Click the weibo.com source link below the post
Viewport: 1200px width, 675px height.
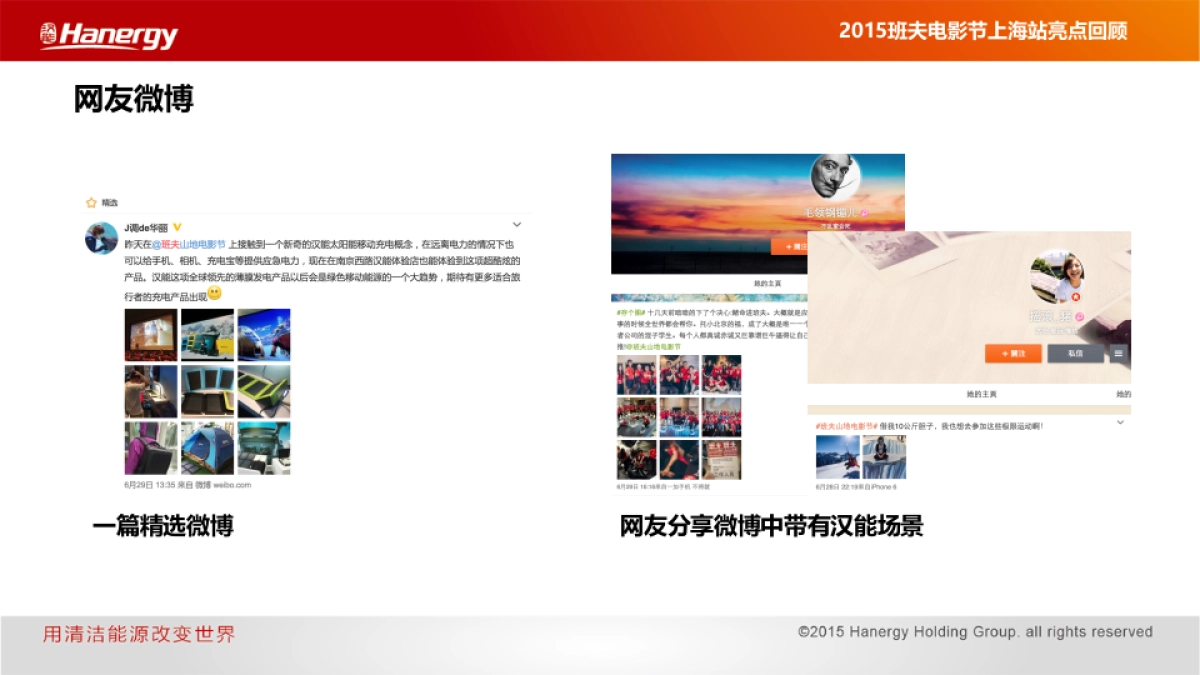(x=231, y=482)
